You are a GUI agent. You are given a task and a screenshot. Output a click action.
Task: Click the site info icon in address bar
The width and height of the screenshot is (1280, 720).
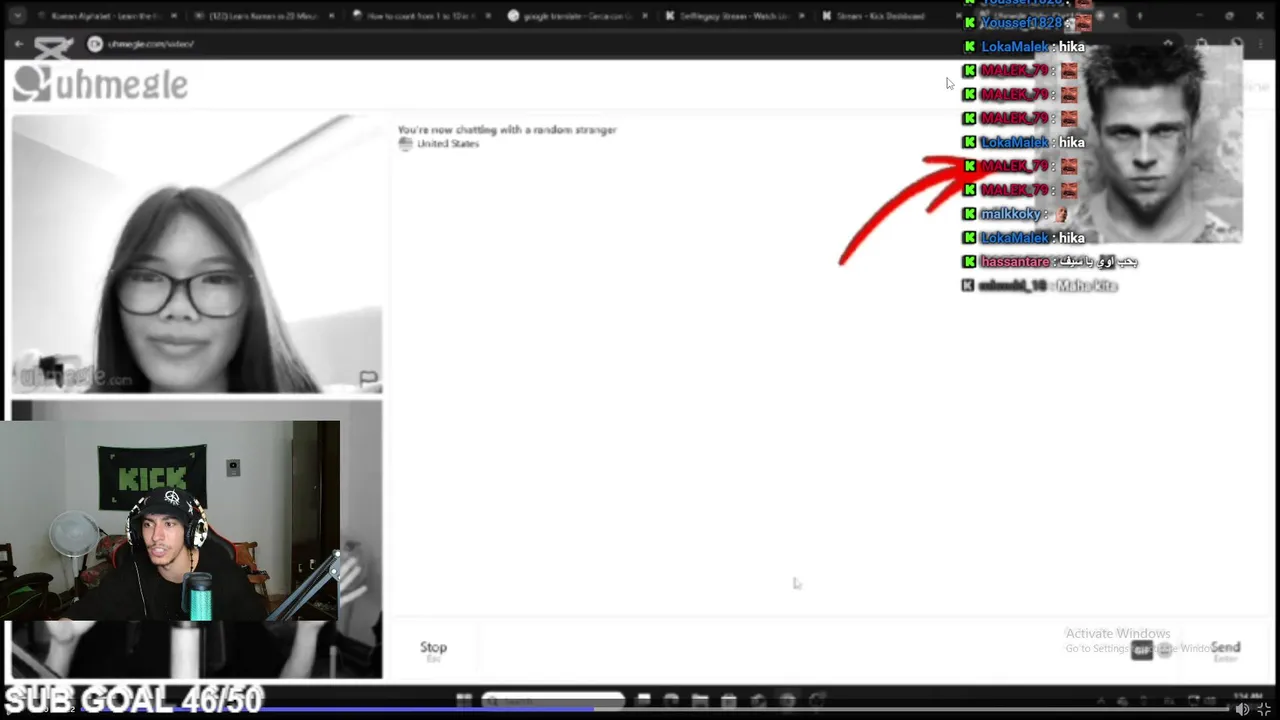(95, 44)
